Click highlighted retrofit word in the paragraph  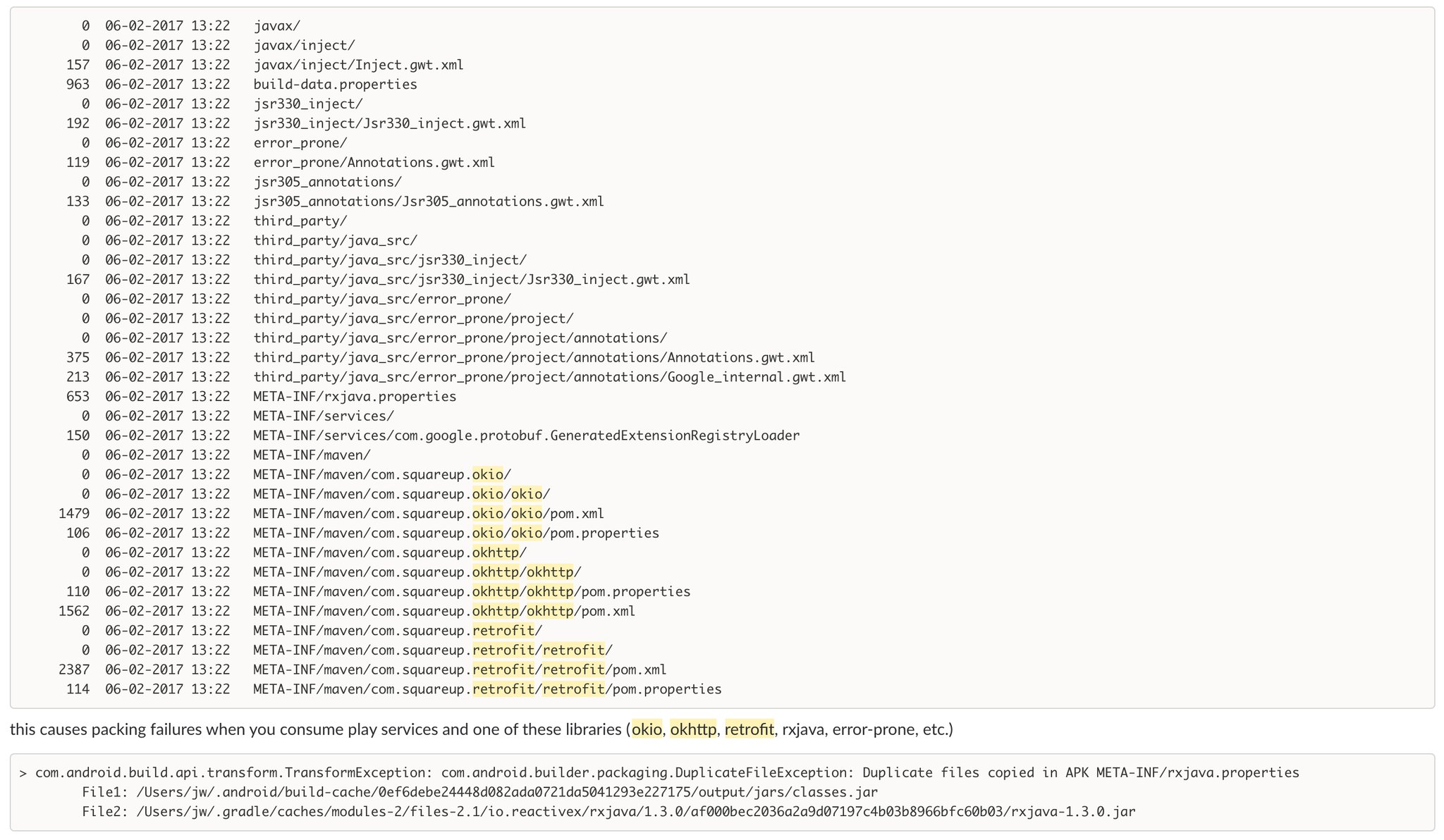[x=749, y=730]
